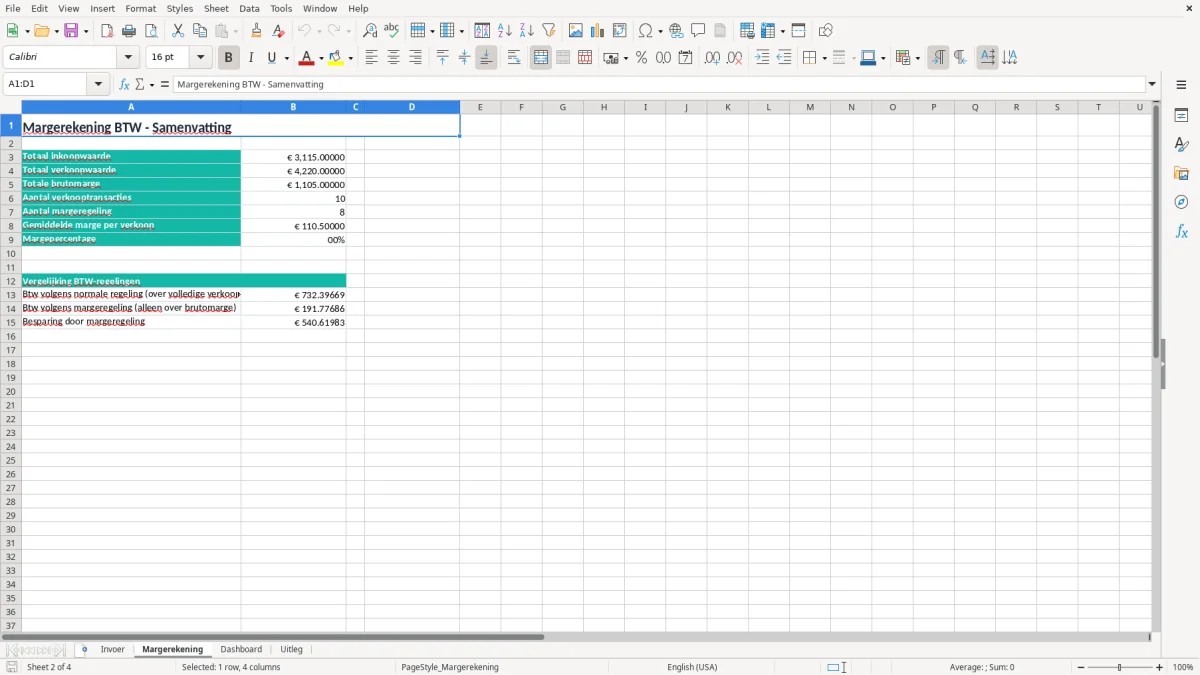Open the Function Wizard fx icon

[125, 85]
